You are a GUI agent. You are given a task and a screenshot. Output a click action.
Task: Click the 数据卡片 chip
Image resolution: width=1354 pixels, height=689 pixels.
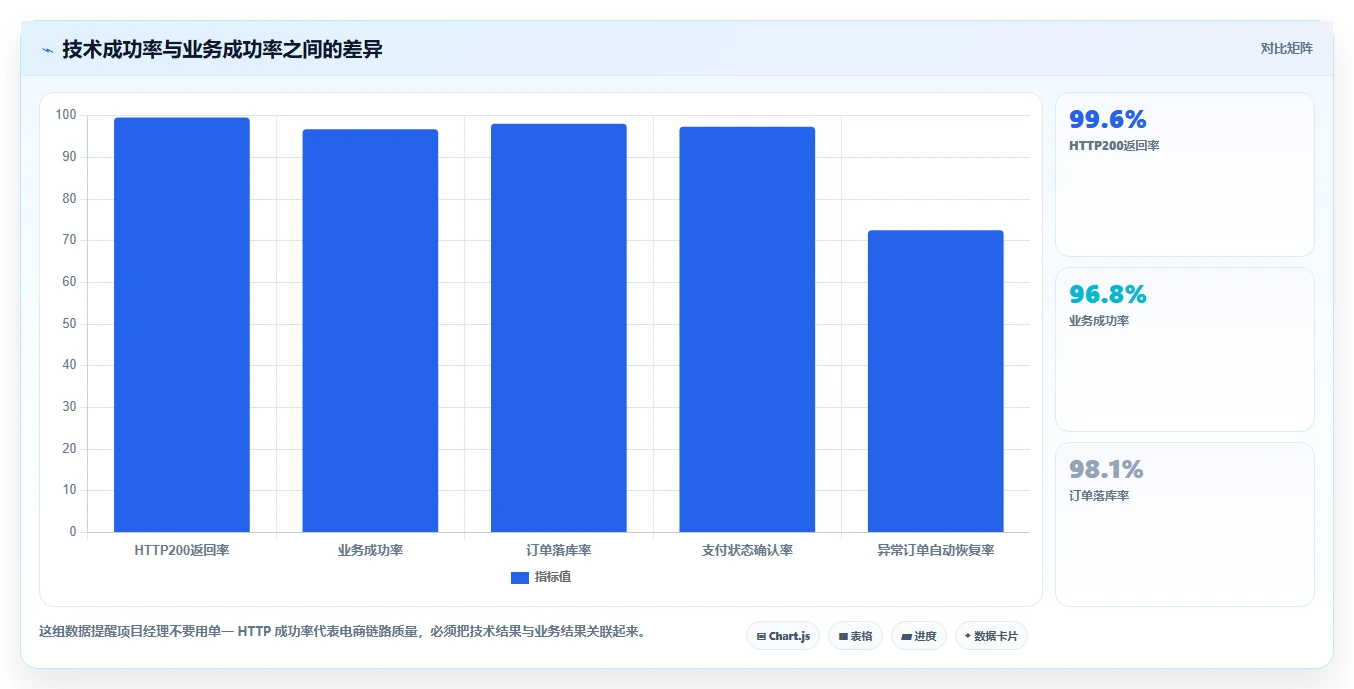pyautogui.click(x=991, y=636)
